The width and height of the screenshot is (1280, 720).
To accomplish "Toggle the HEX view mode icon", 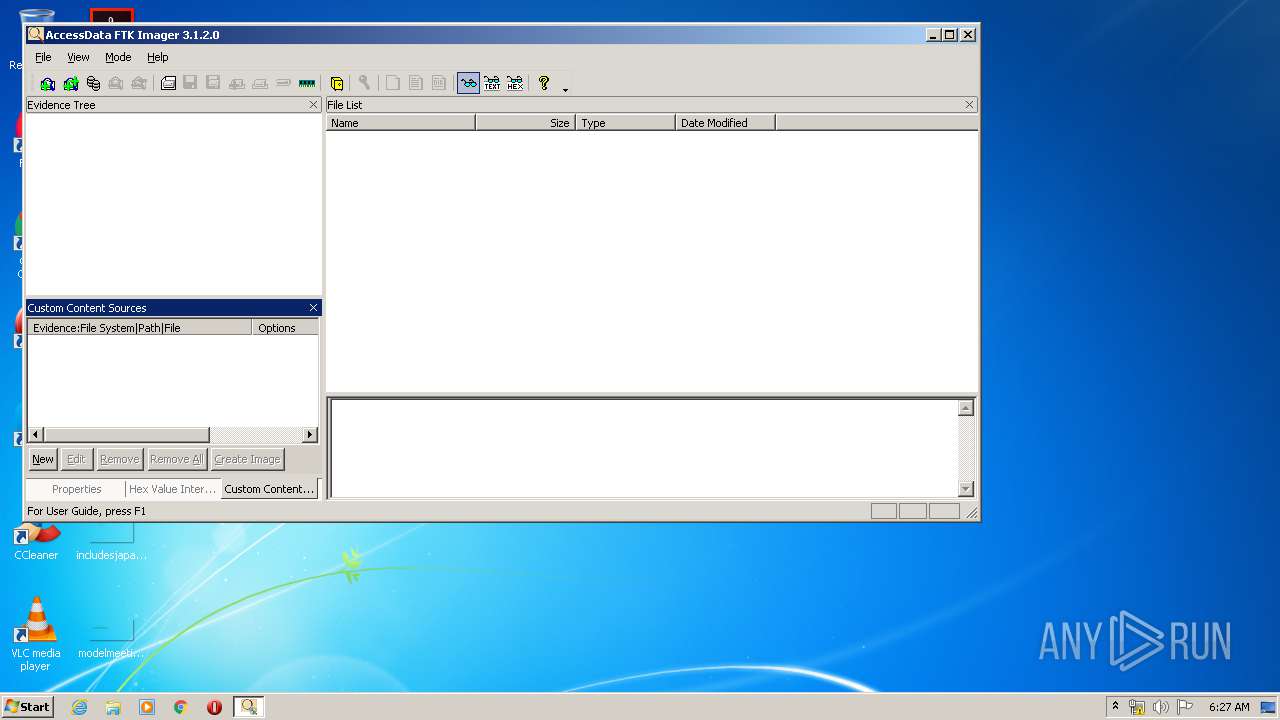I will coord(515,83).
